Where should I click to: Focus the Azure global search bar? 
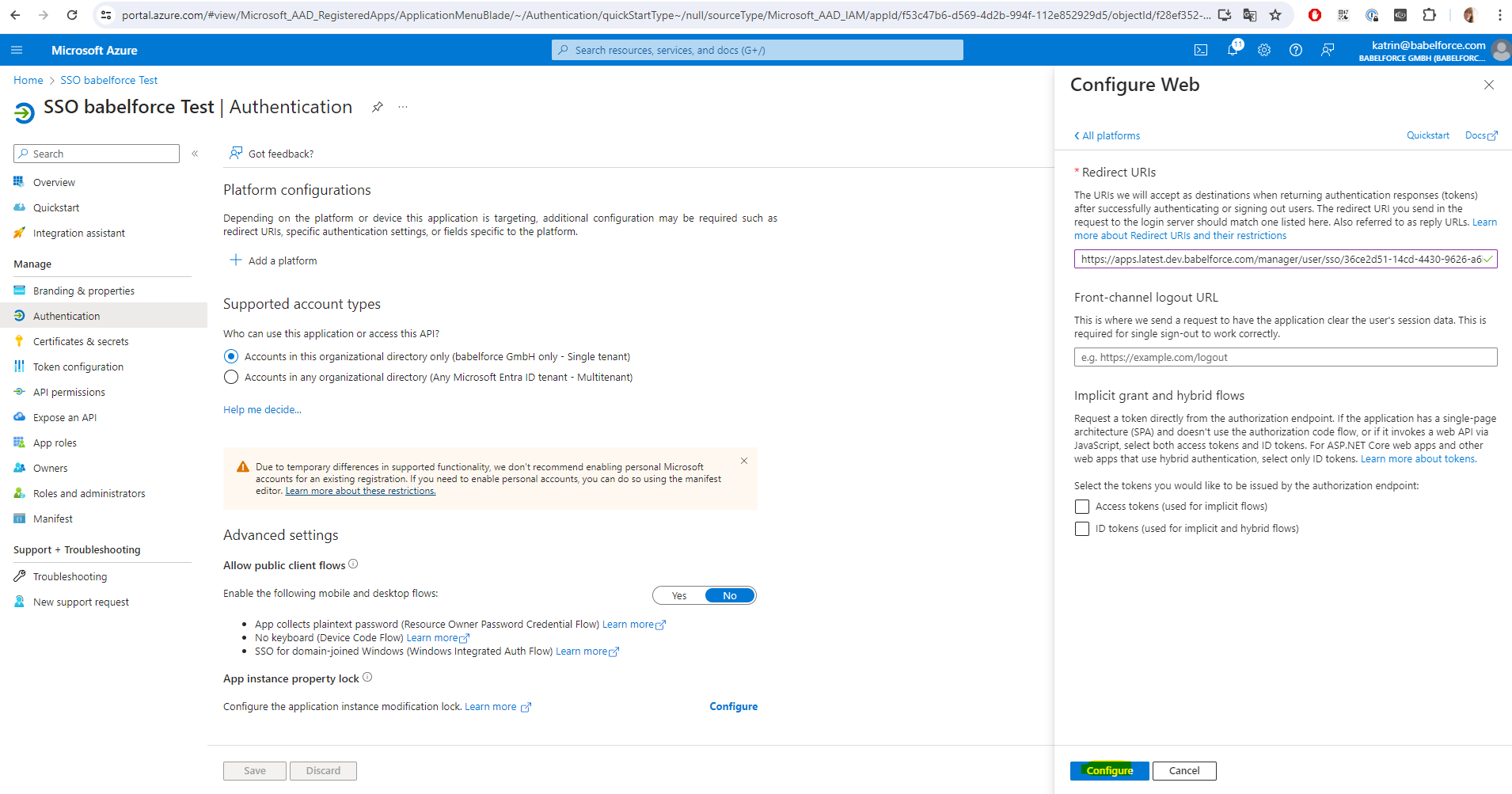pos(758,50)
